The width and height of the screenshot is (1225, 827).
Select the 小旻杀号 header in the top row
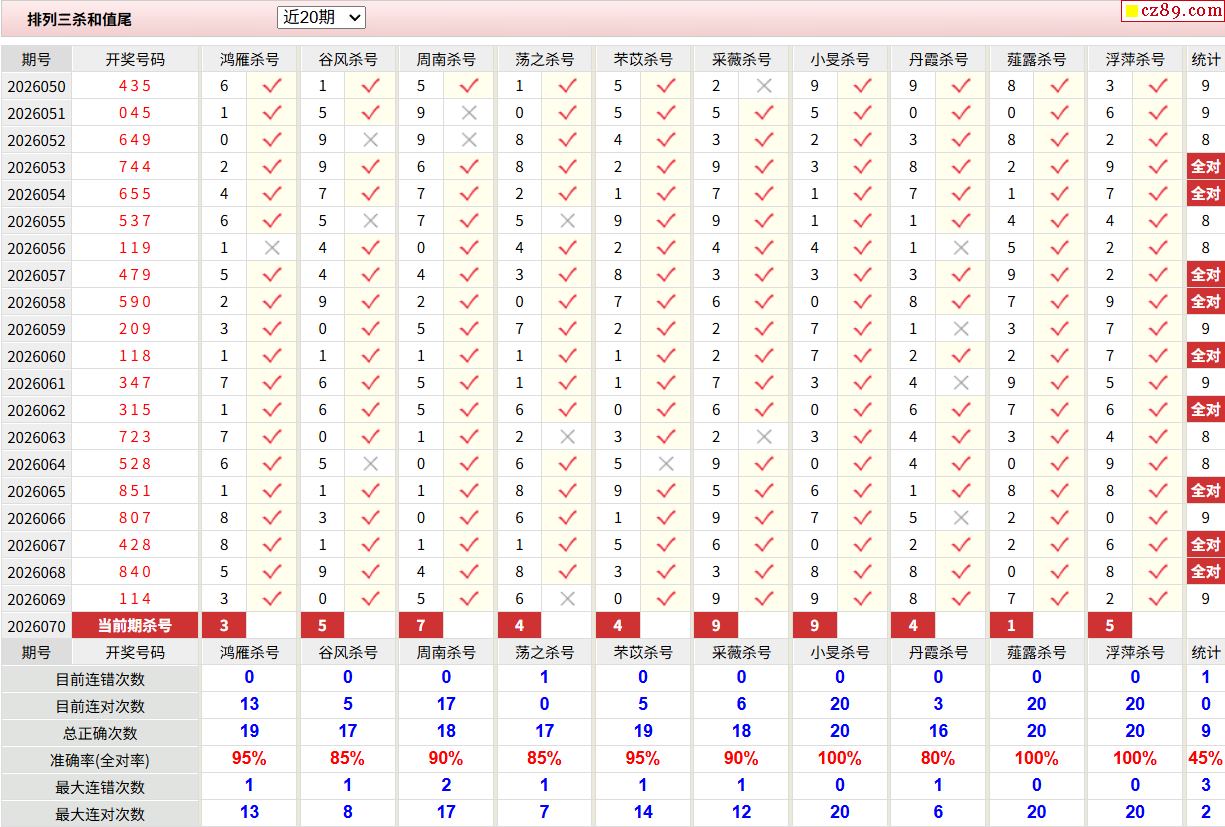pyautogui.click(x=840, y=59)
